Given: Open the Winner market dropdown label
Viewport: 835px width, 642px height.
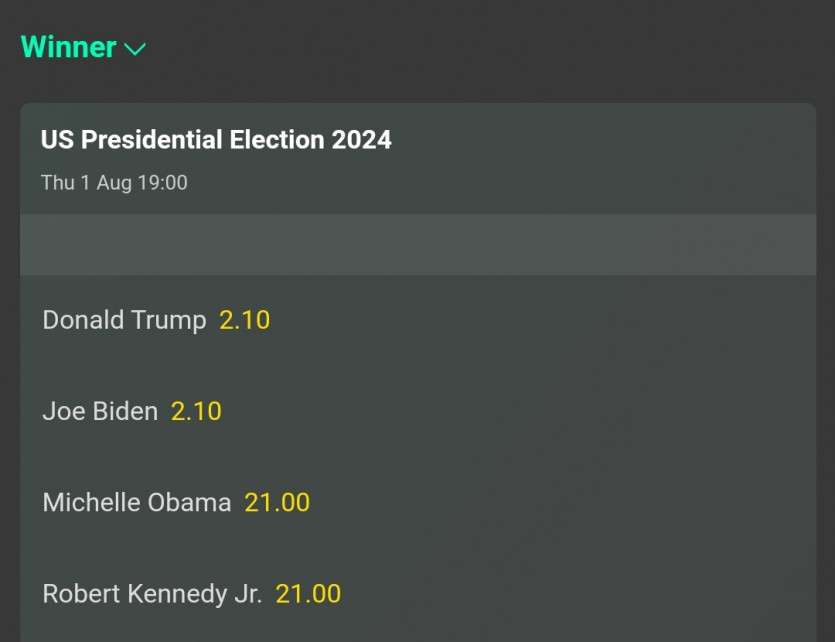Looking at the screenshot, I should pos(68,47).
